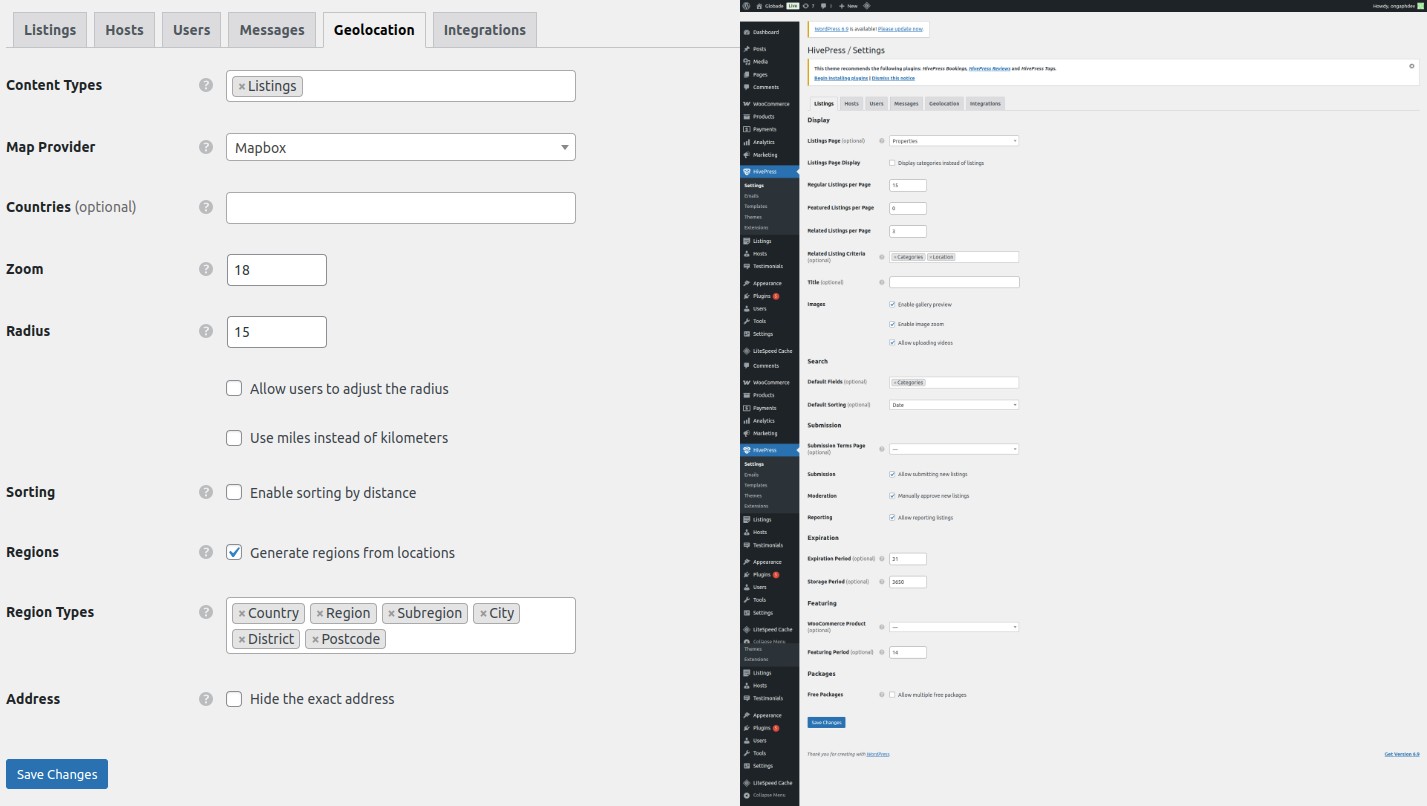Open the Map Provider dropdown showing Mapbox

(x=400, y=147)
